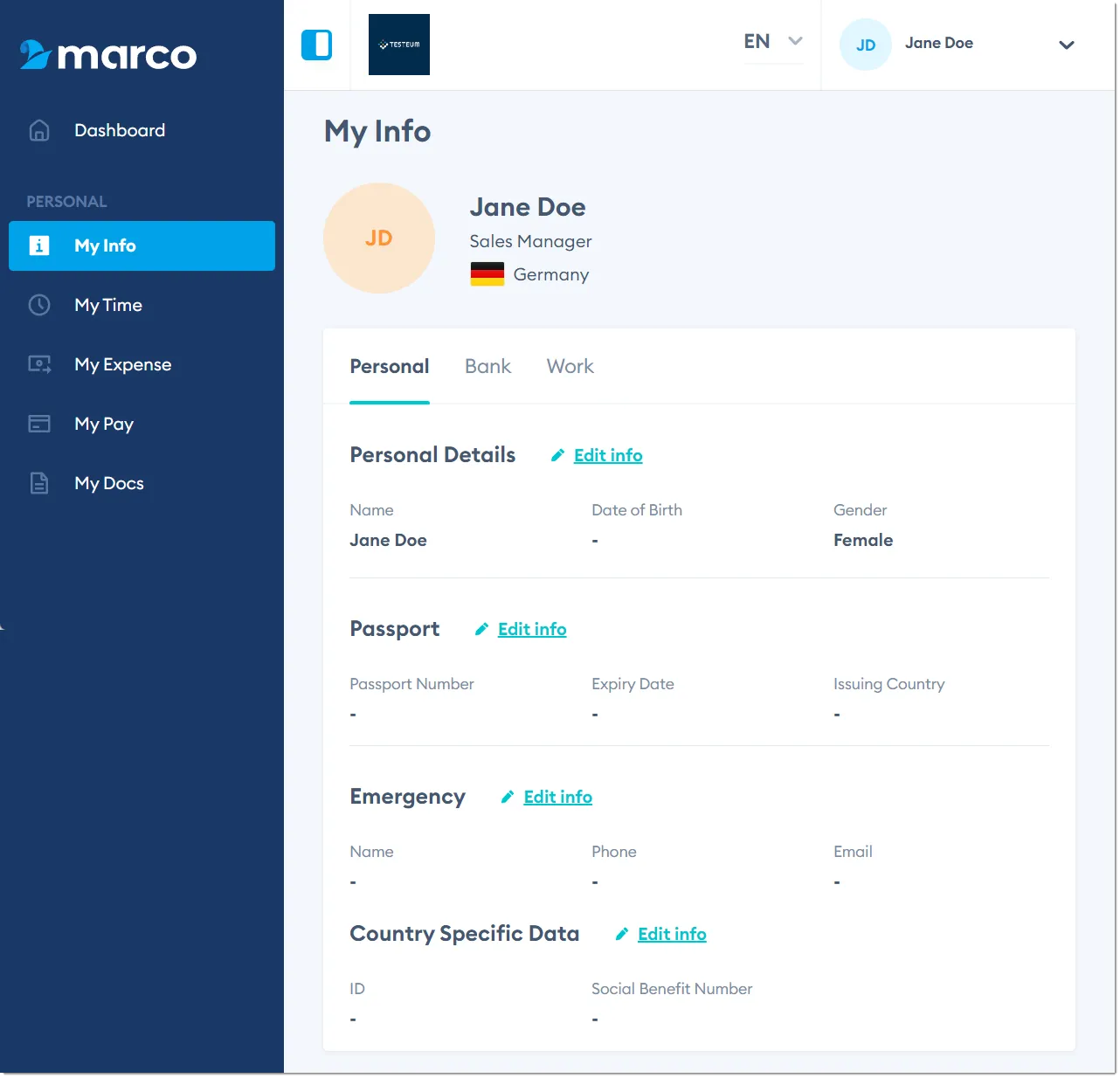Screen dimensions: 1120x1078
Task: Click the My Pay card icon
Action: [x=39, y=424]
